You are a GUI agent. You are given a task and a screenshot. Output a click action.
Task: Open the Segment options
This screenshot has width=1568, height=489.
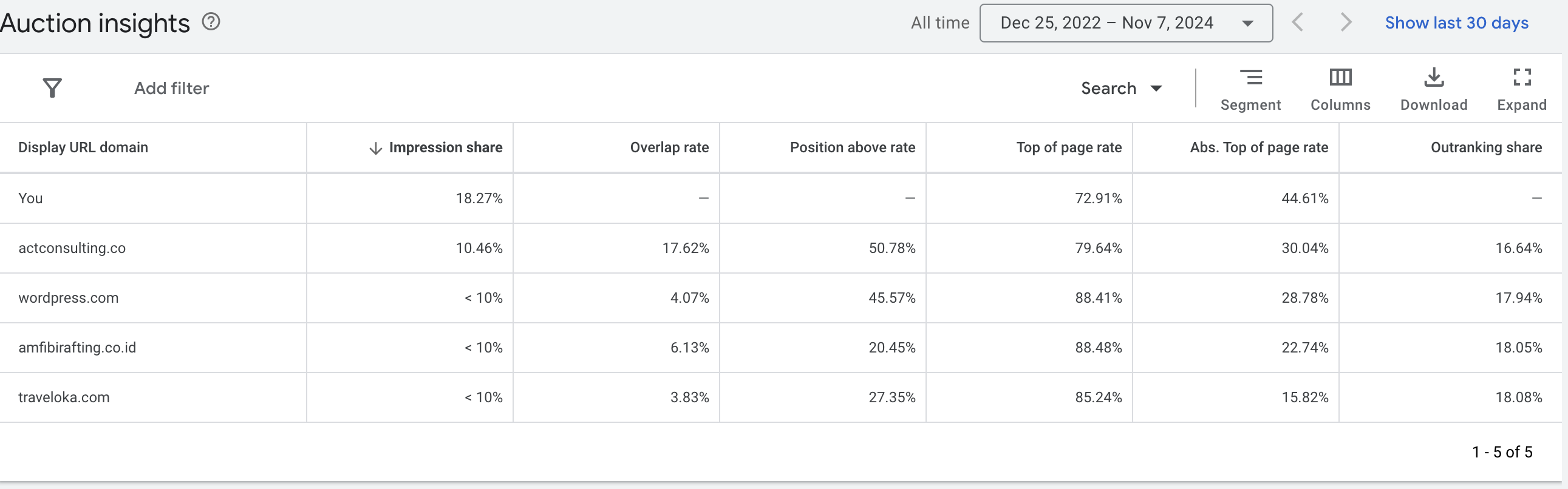click(1250, 89)
